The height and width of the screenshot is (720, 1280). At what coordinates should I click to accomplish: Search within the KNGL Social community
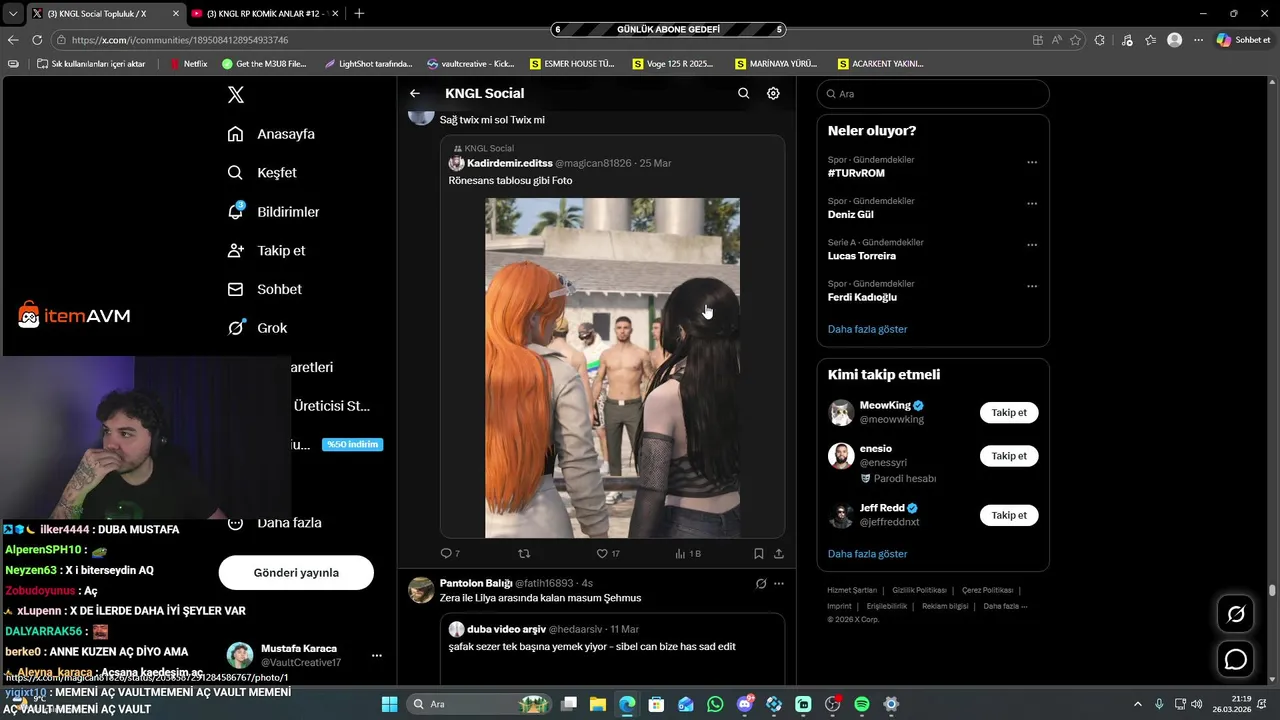[743, 93]
